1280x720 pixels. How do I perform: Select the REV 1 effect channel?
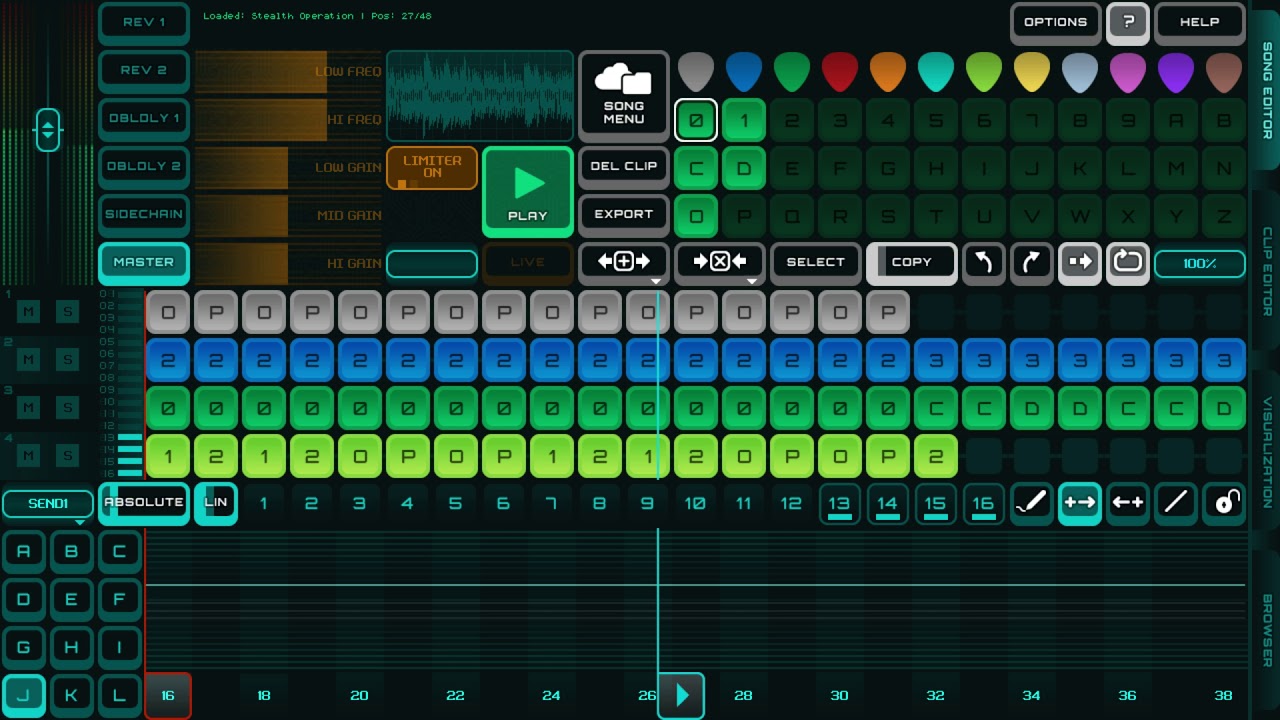click(144, 23)
